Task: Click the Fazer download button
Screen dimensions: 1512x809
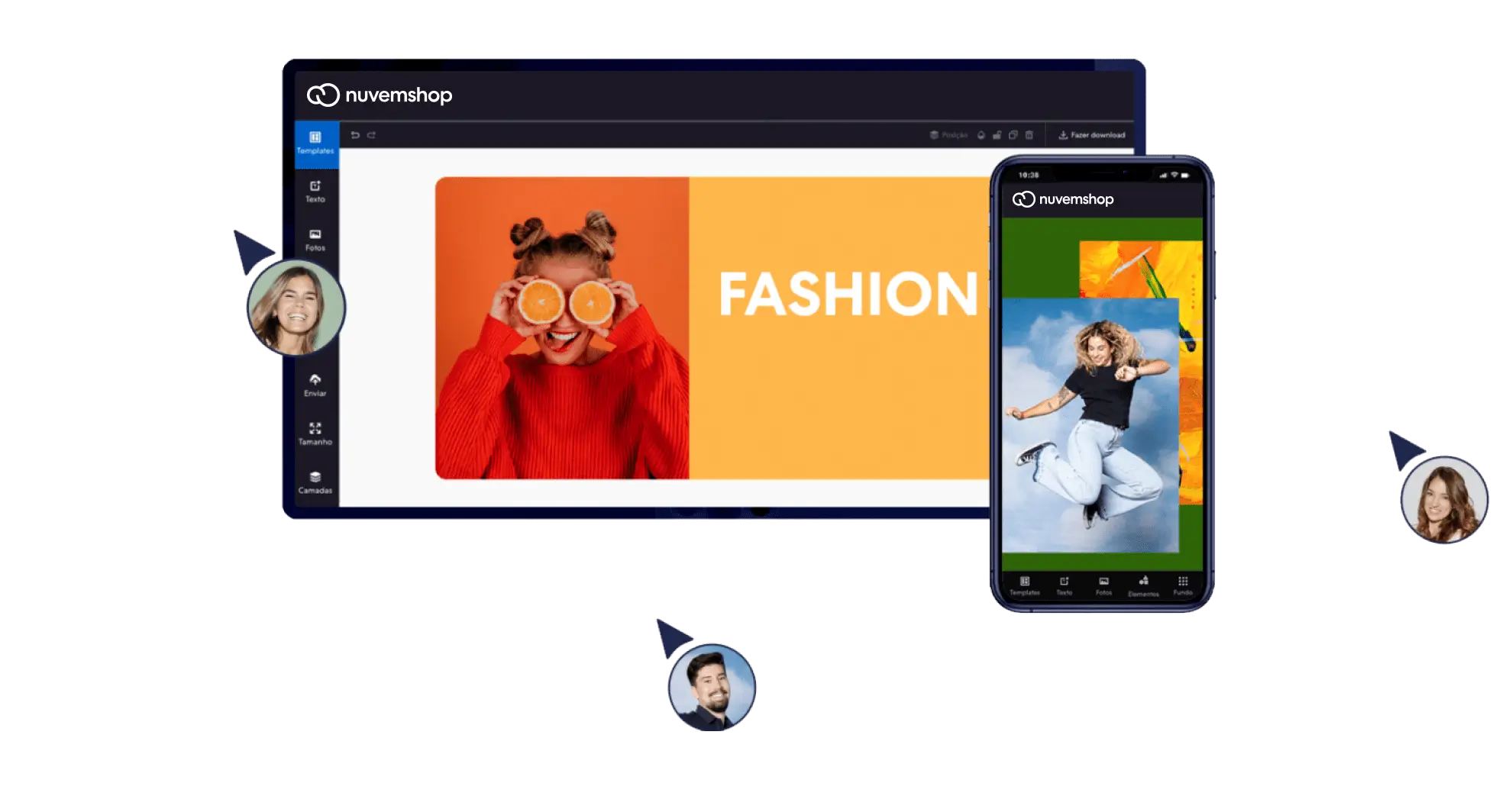Action: [x=1092, y=135]
